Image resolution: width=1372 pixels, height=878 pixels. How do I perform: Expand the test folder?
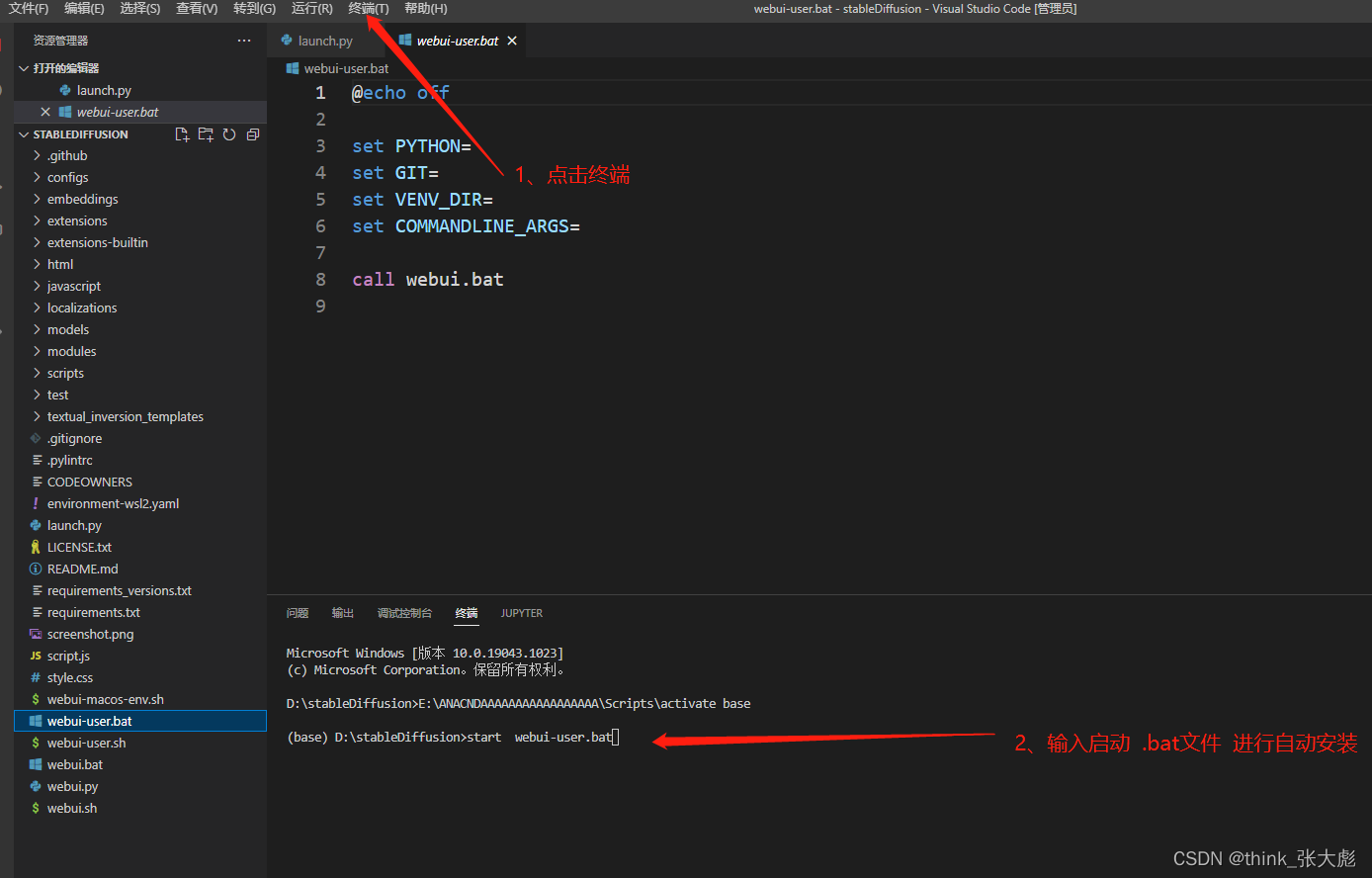point(140,395)
